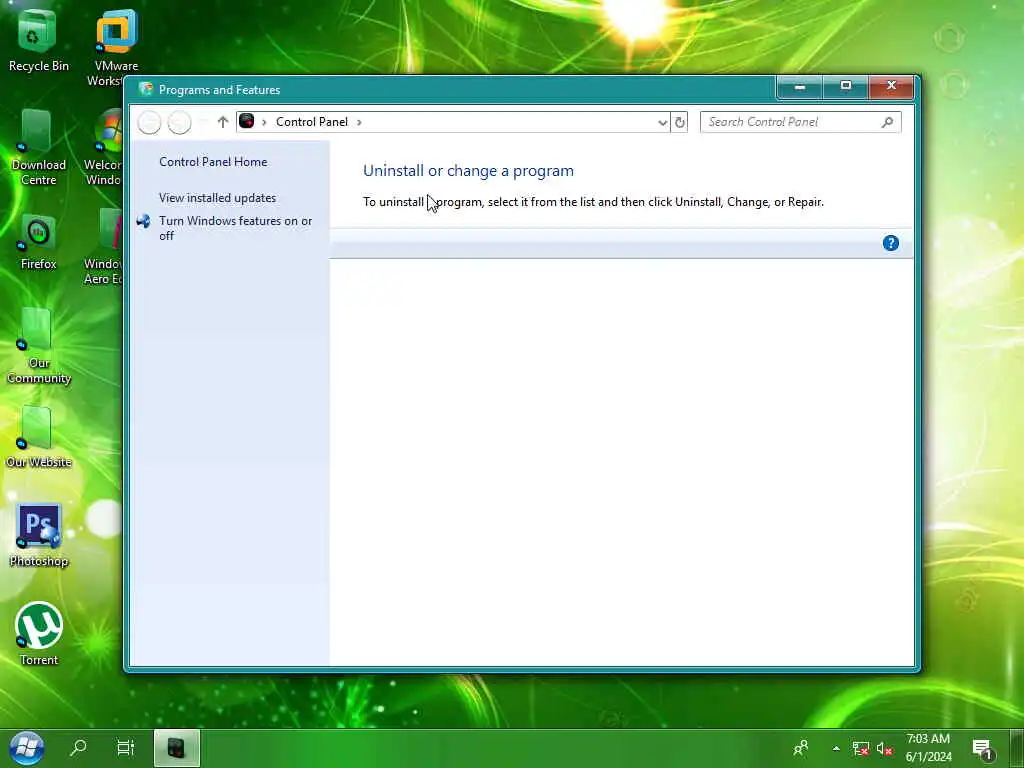Image resolution: width=1024 pixels, height=768 pixels.
Task: Open Control Panel Home link
Action: click(x=213, y=162)
